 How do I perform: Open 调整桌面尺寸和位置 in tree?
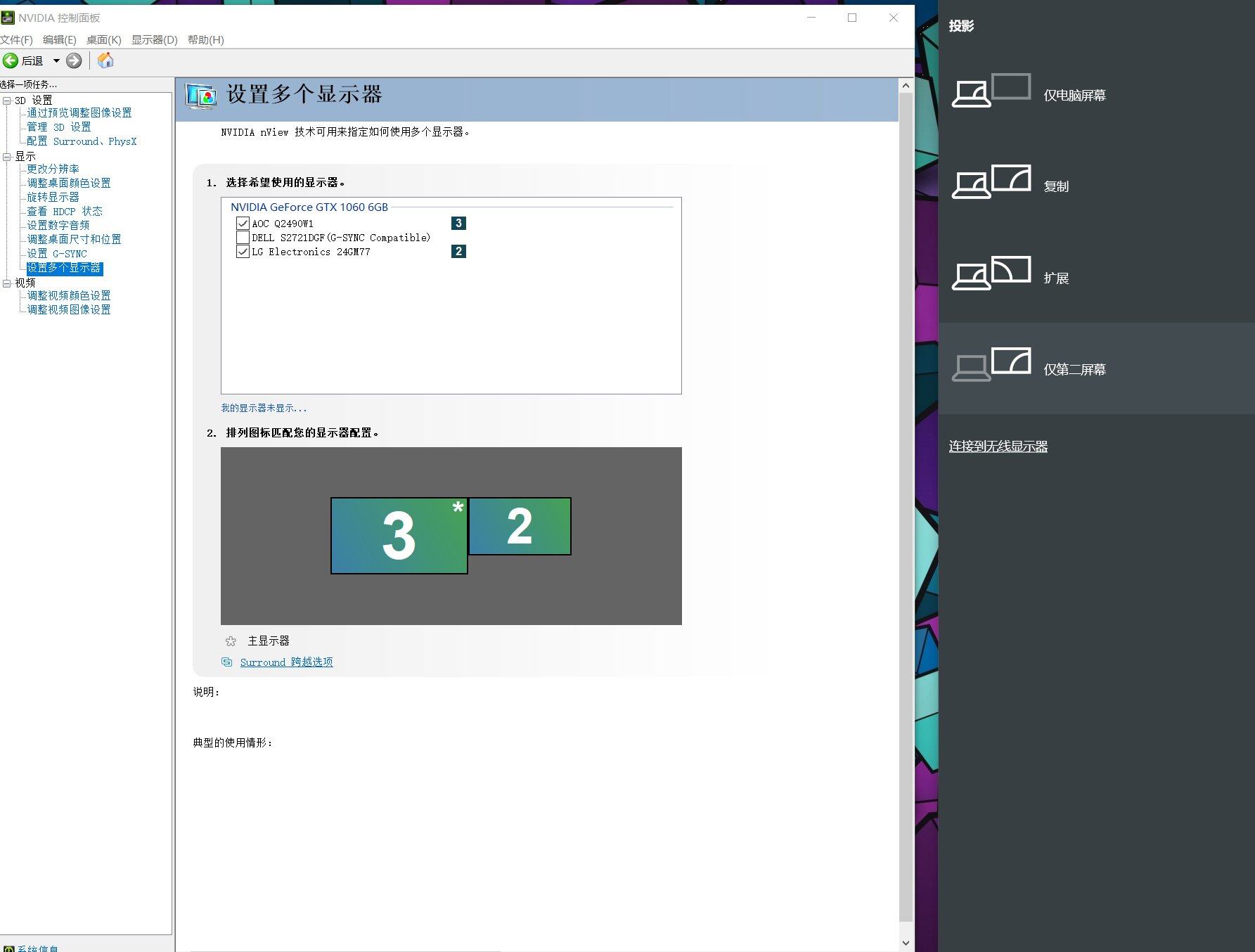click(74, 240)
